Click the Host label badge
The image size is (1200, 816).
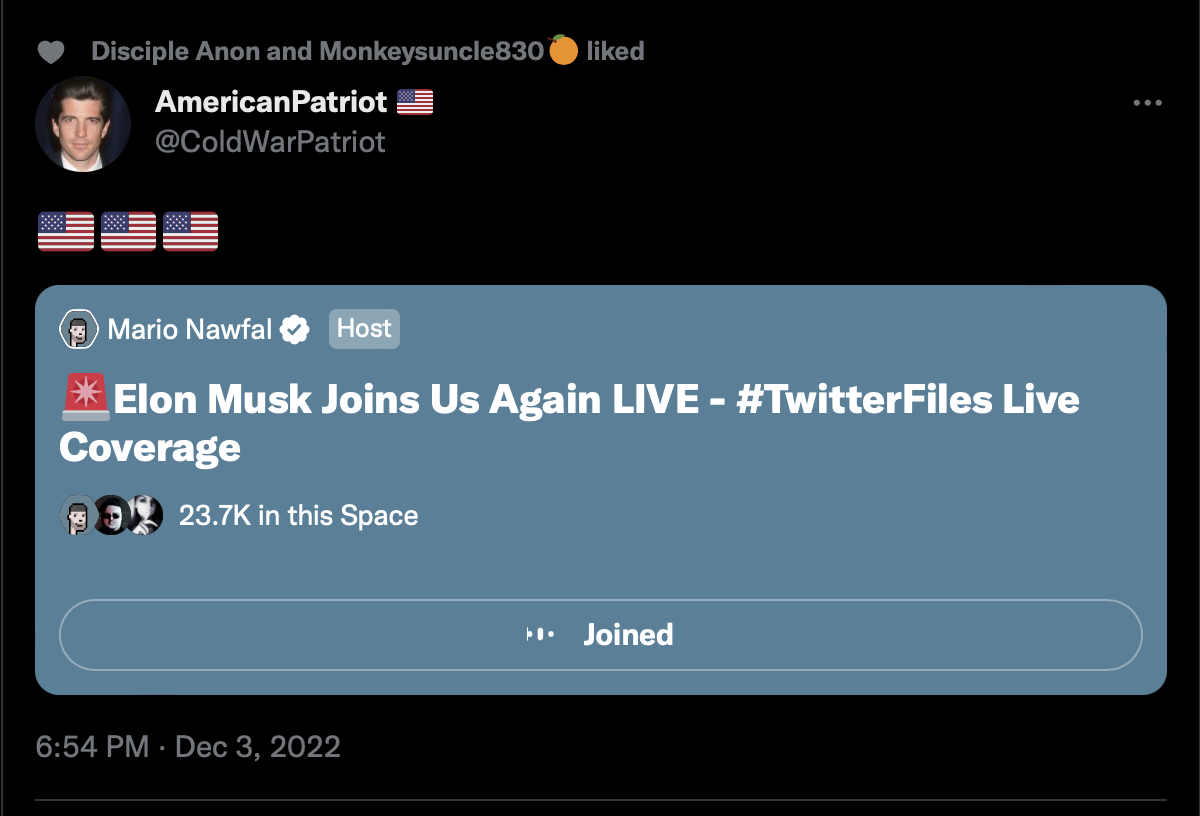364,329
